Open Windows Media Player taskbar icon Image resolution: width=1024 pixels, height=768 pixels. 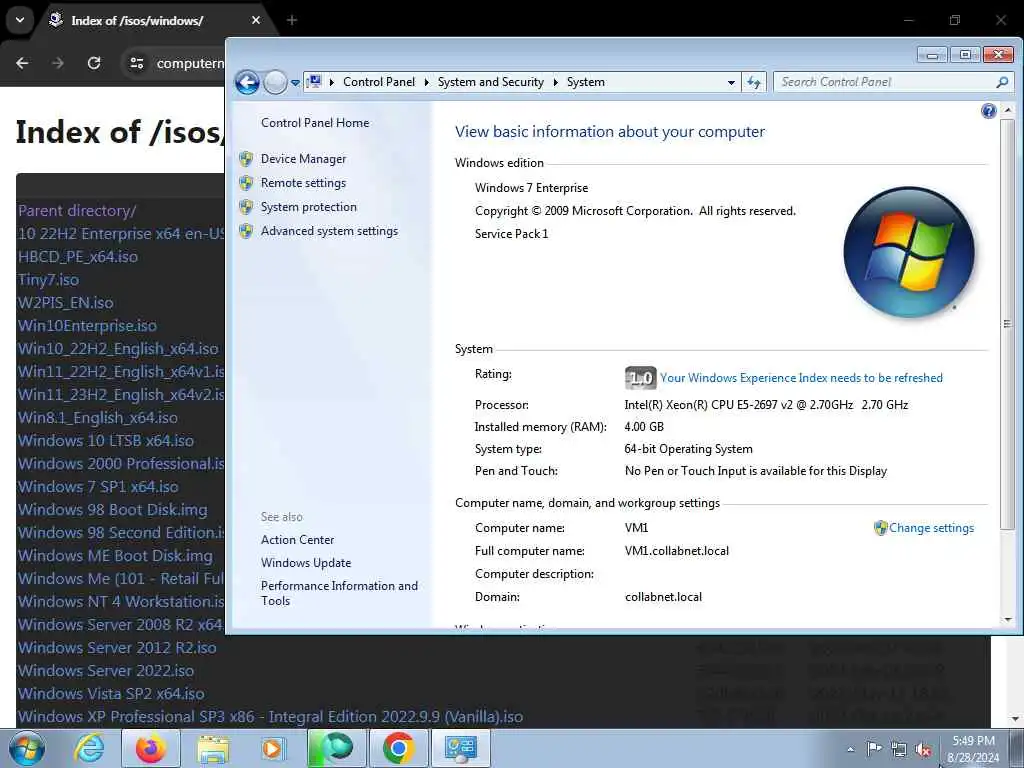(x=273, y=748)
